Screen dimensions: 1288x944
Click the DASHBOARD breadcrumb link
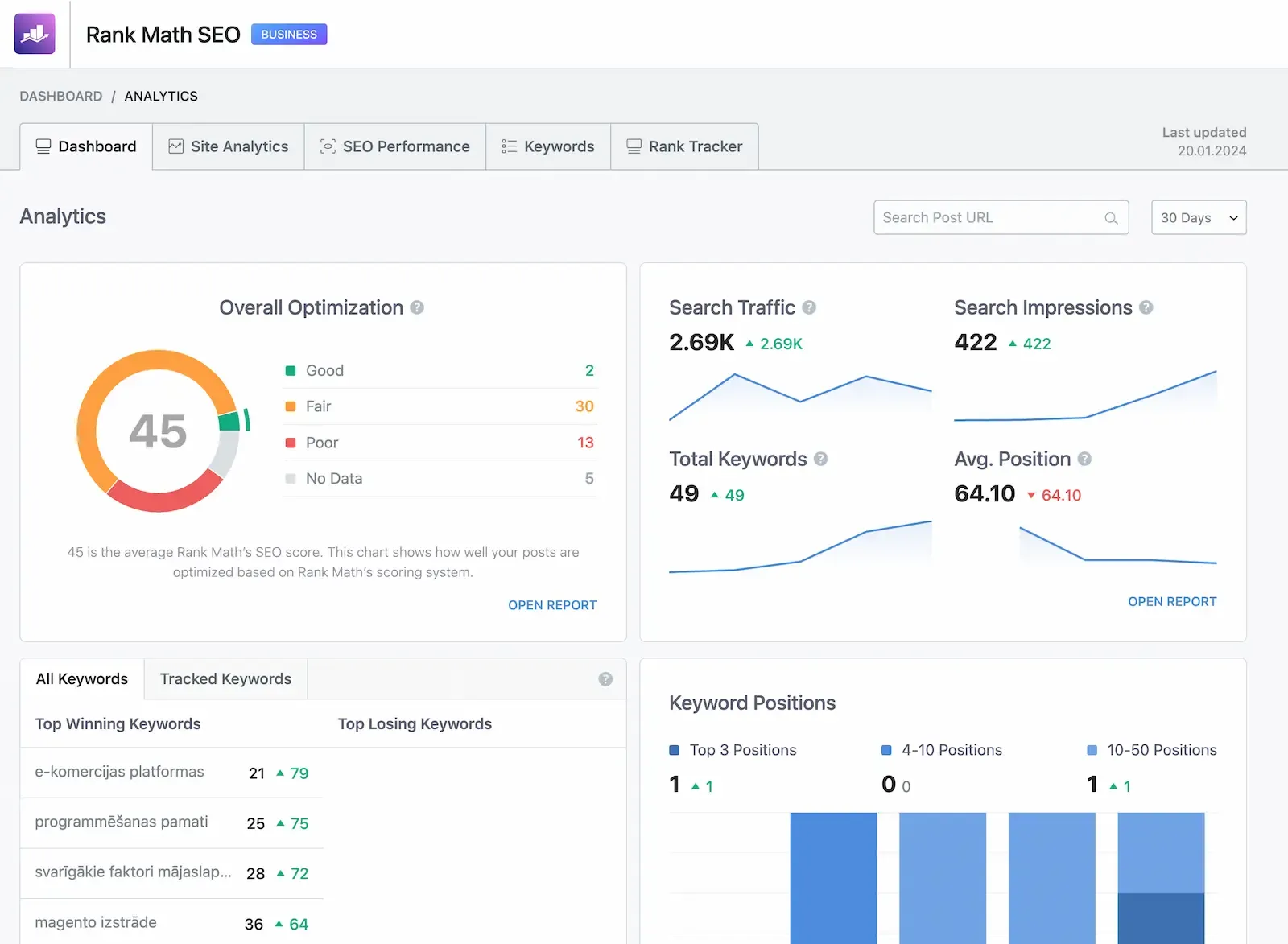(61, 96)
